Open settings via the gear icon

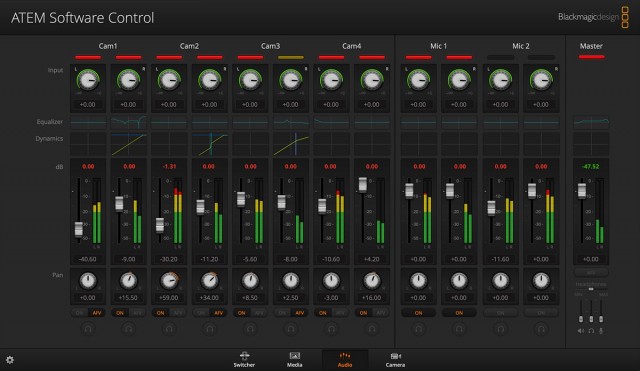(10, 360)
